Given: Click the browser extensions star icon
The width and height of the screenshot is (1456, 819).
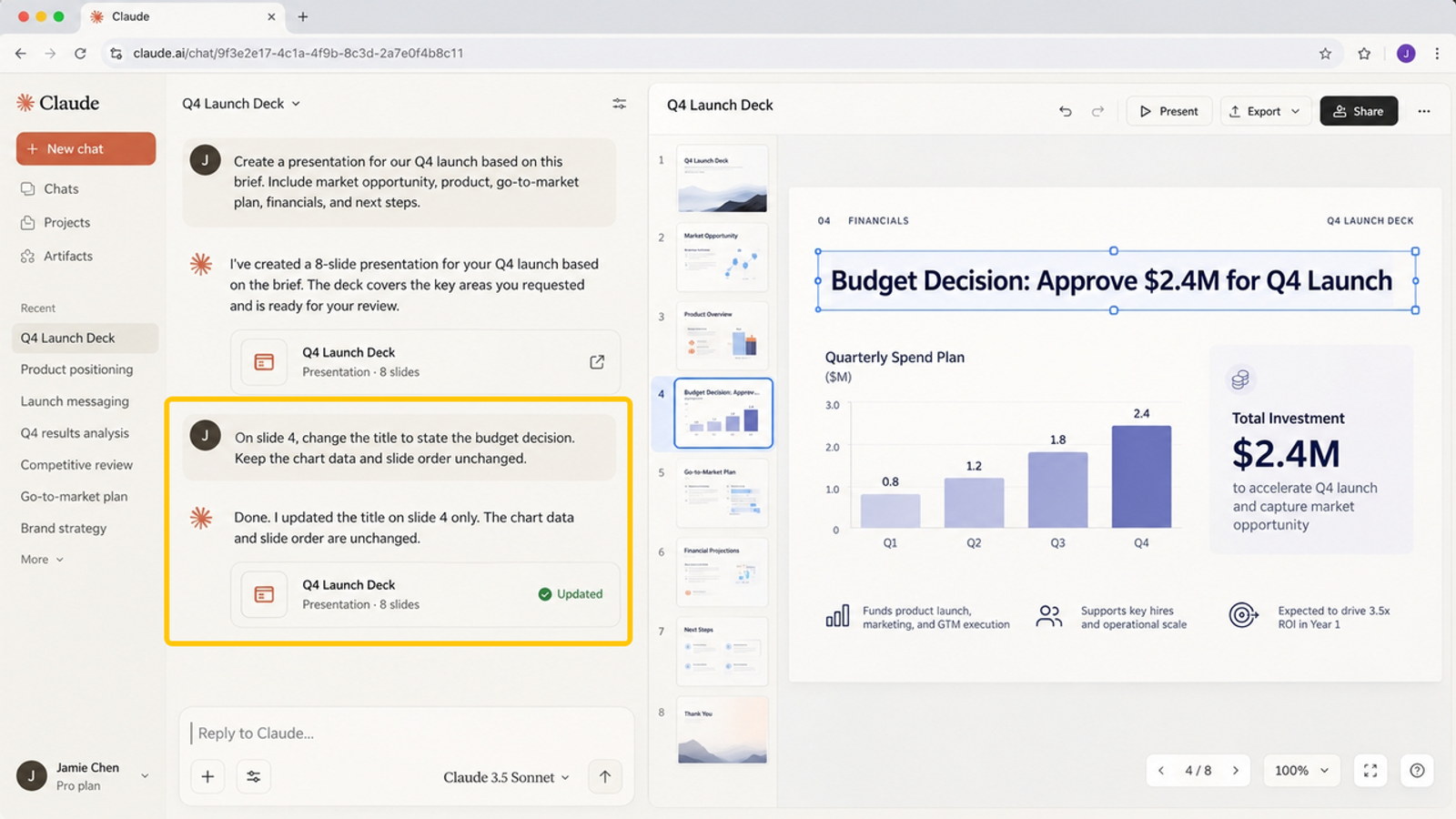Looking at the screenshot, I should 1364,54.
